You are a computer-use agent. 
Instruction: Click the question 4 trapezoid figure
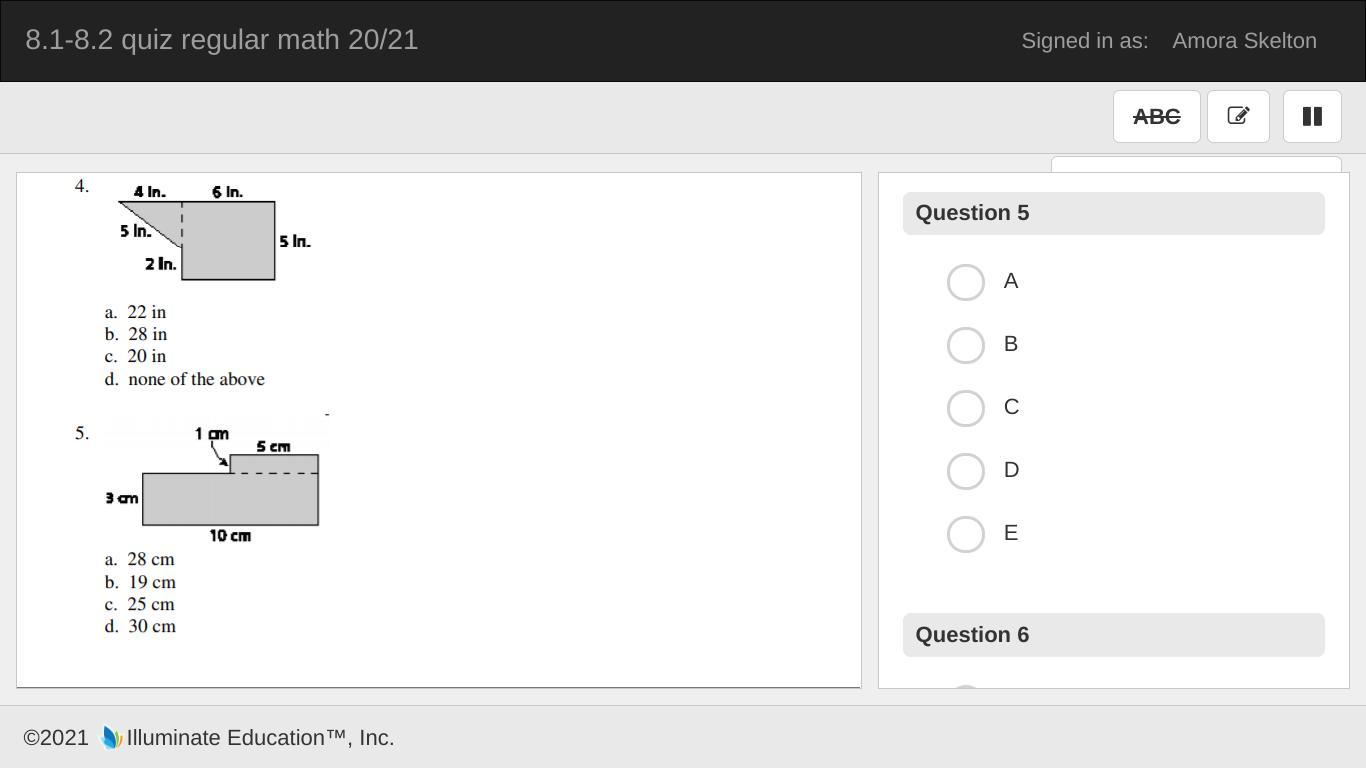[215, 238]
